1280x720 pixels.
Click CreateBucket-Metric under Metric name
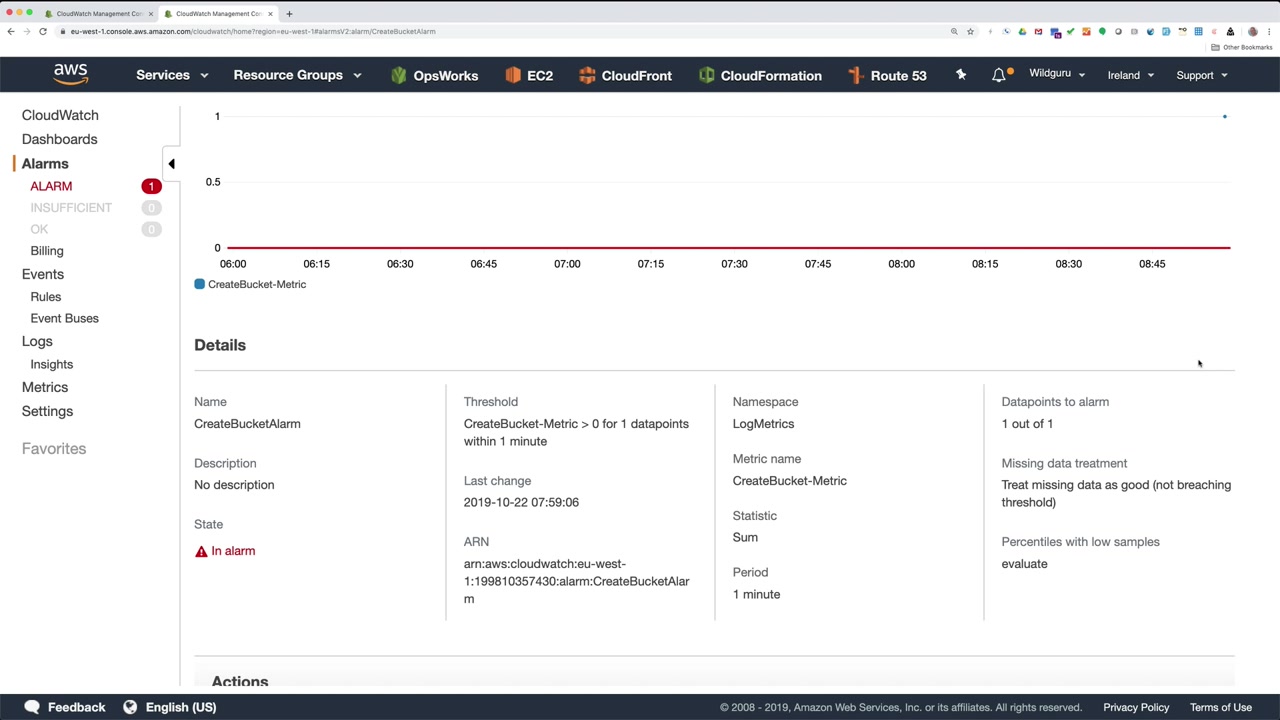coord(790,481)
